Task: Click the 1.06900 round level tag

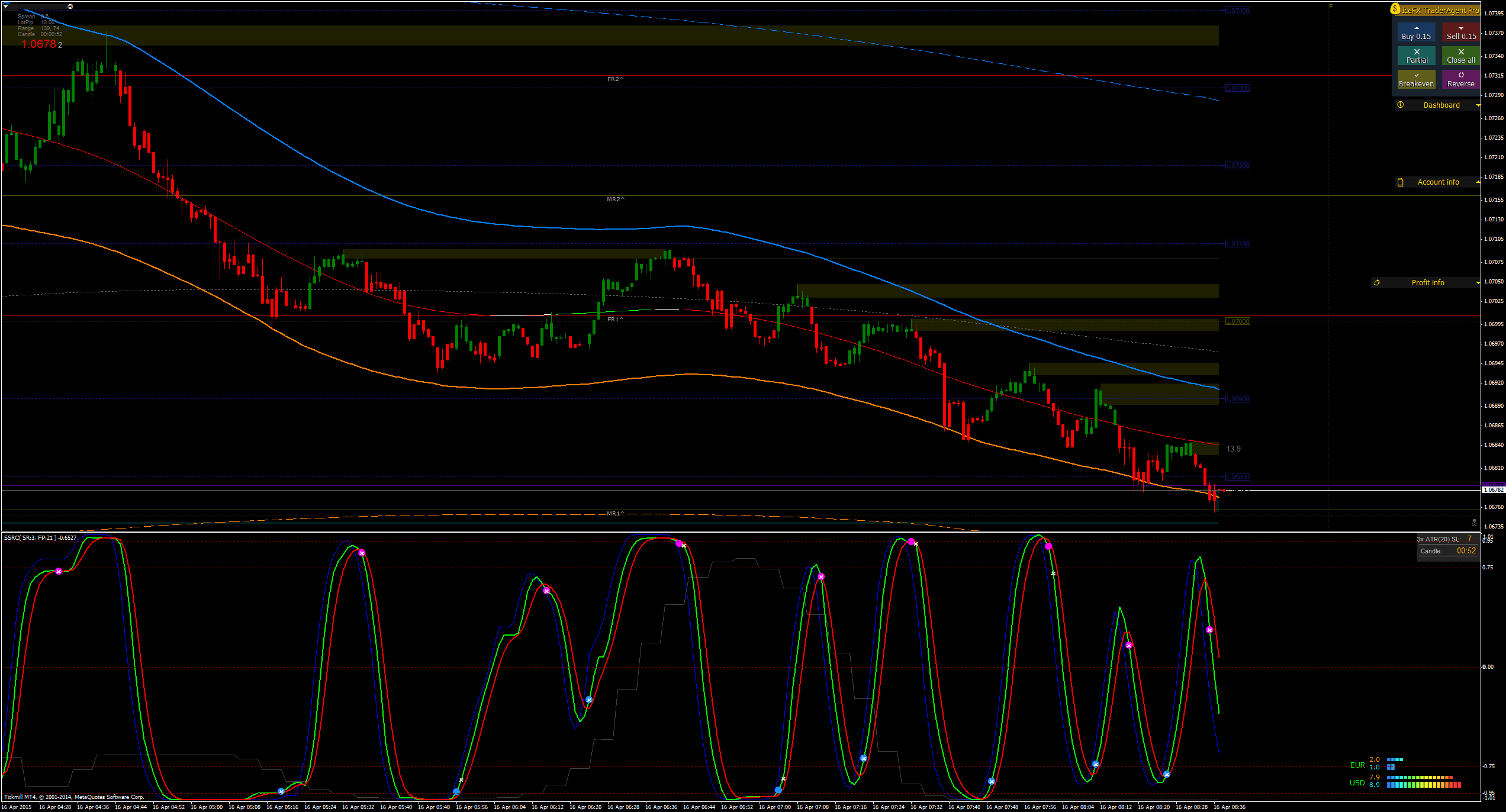Action: pos(1238,399)
